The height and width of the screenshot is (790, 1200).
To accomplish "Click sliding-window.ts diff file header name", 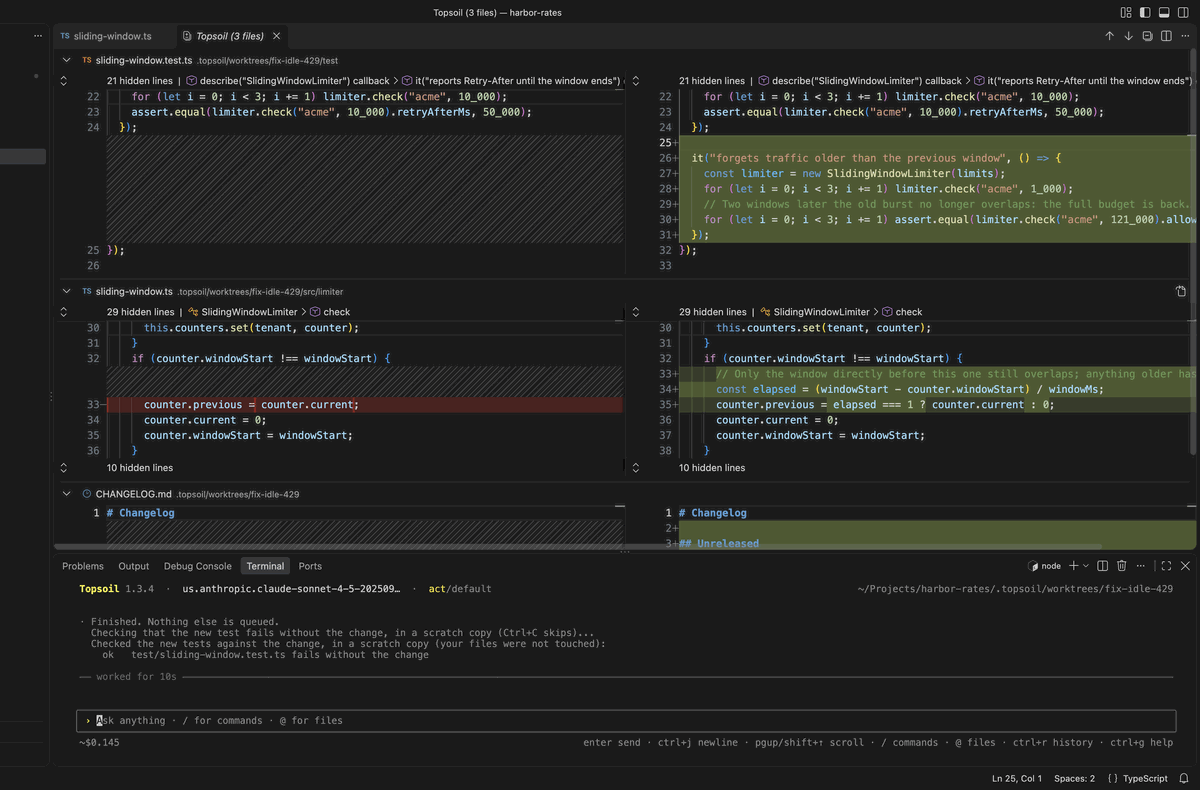I will [x=135, y=291].
